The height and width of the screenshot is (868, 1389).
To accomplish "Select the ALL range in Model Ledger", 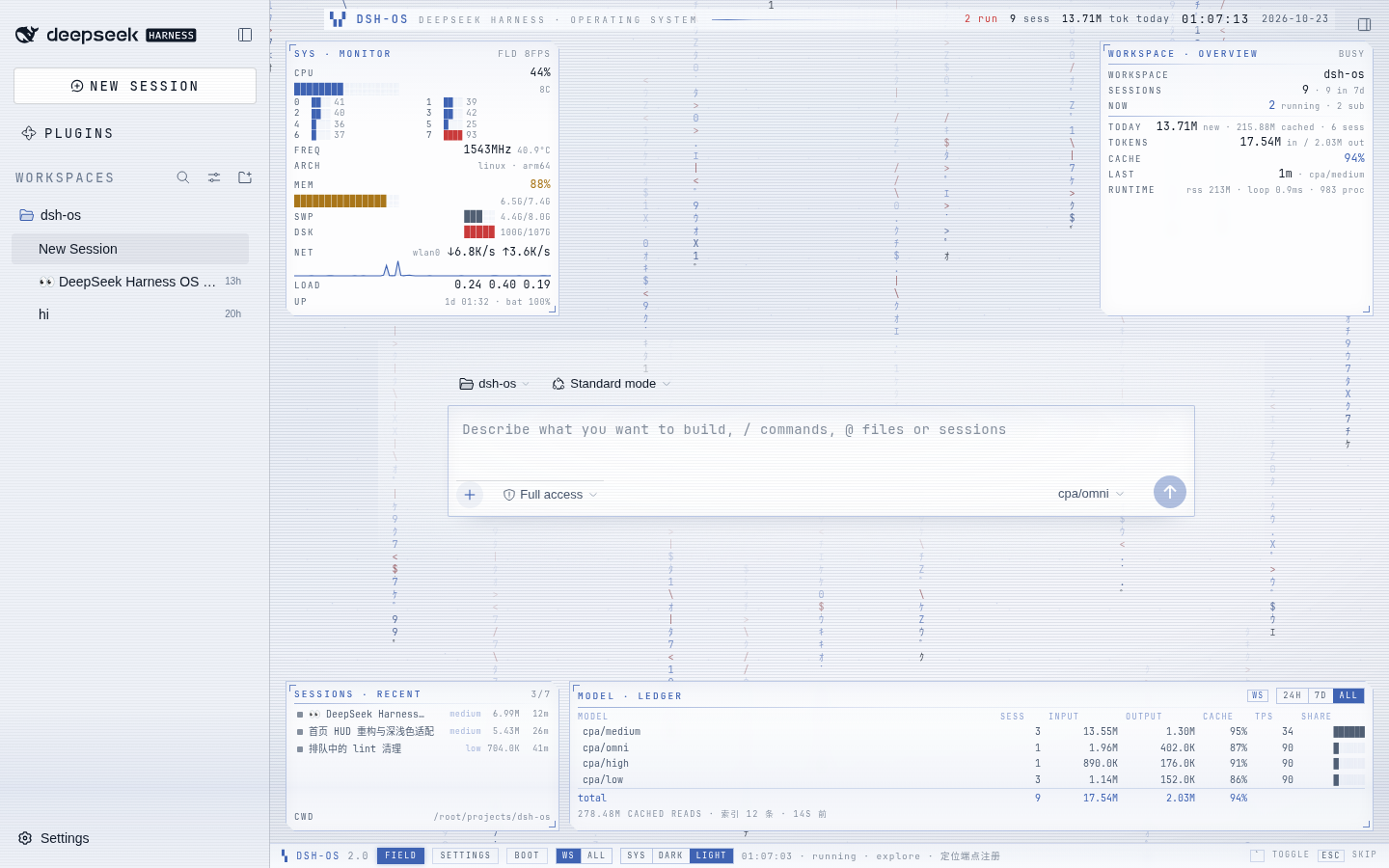I will point(1348,695).
